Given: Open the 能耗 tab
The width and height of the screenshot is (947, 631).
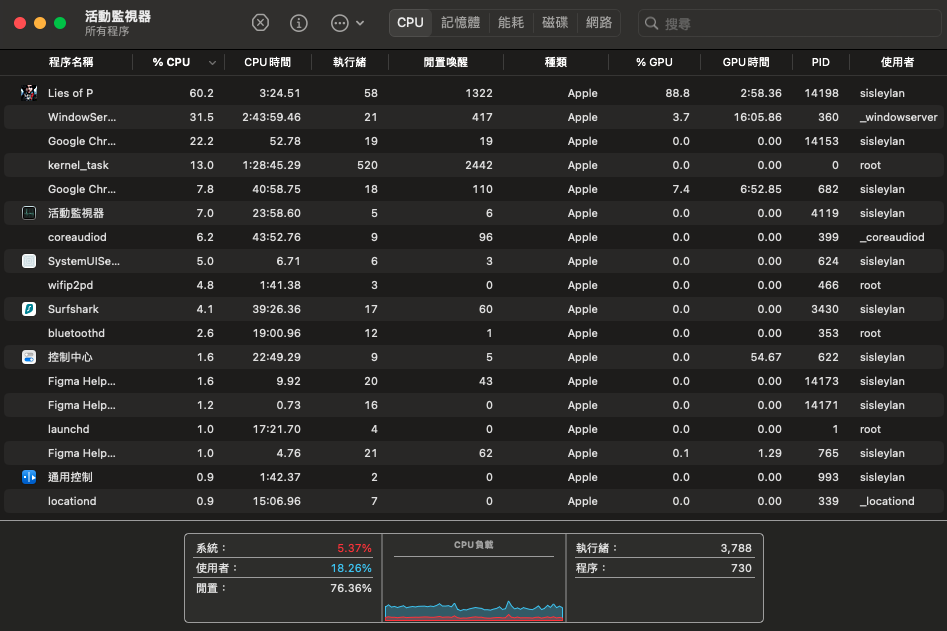Looking at the screenshot, I should point(511,23).
